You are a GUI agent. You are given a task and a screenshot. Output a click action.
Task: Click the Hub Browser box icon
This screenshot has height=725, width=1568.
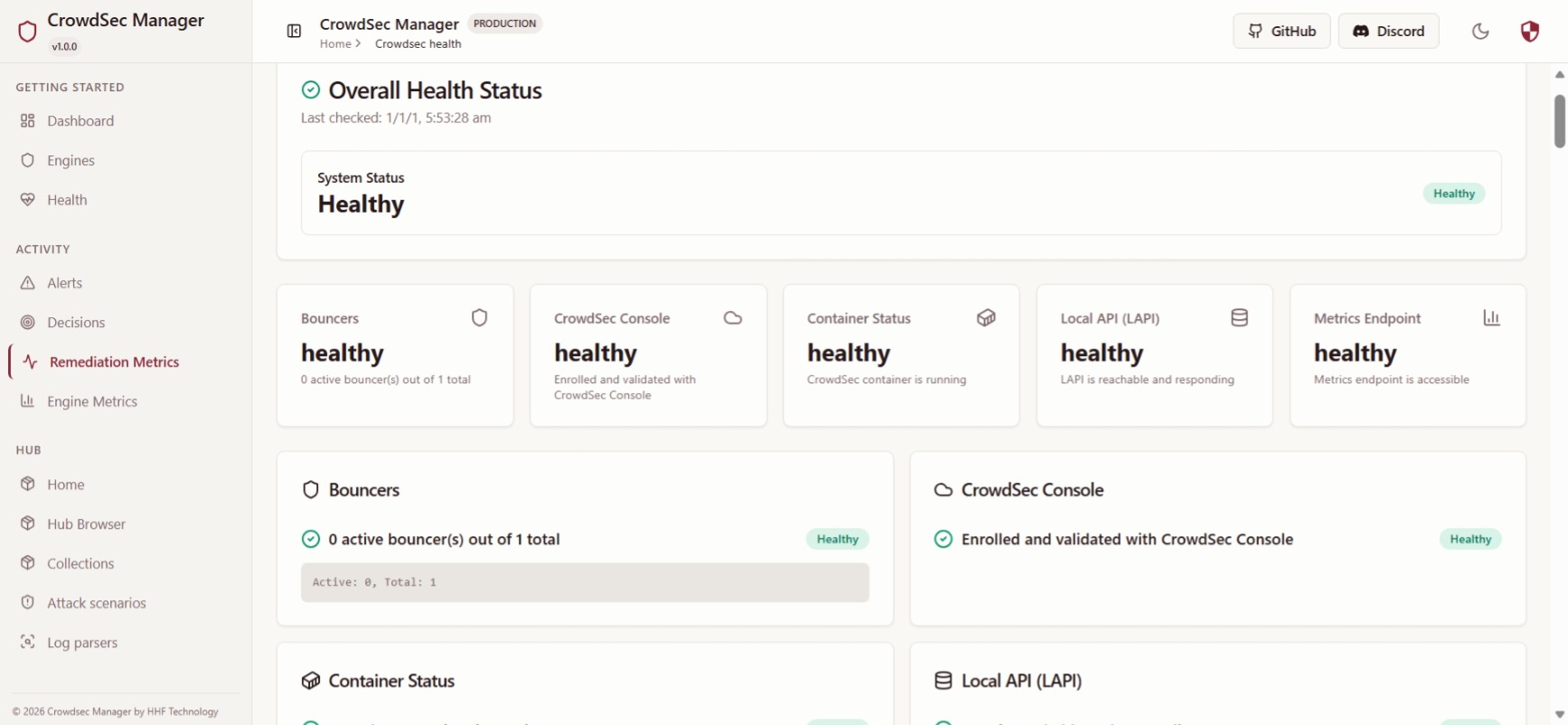pyautogui.click(x=28, y=523)
